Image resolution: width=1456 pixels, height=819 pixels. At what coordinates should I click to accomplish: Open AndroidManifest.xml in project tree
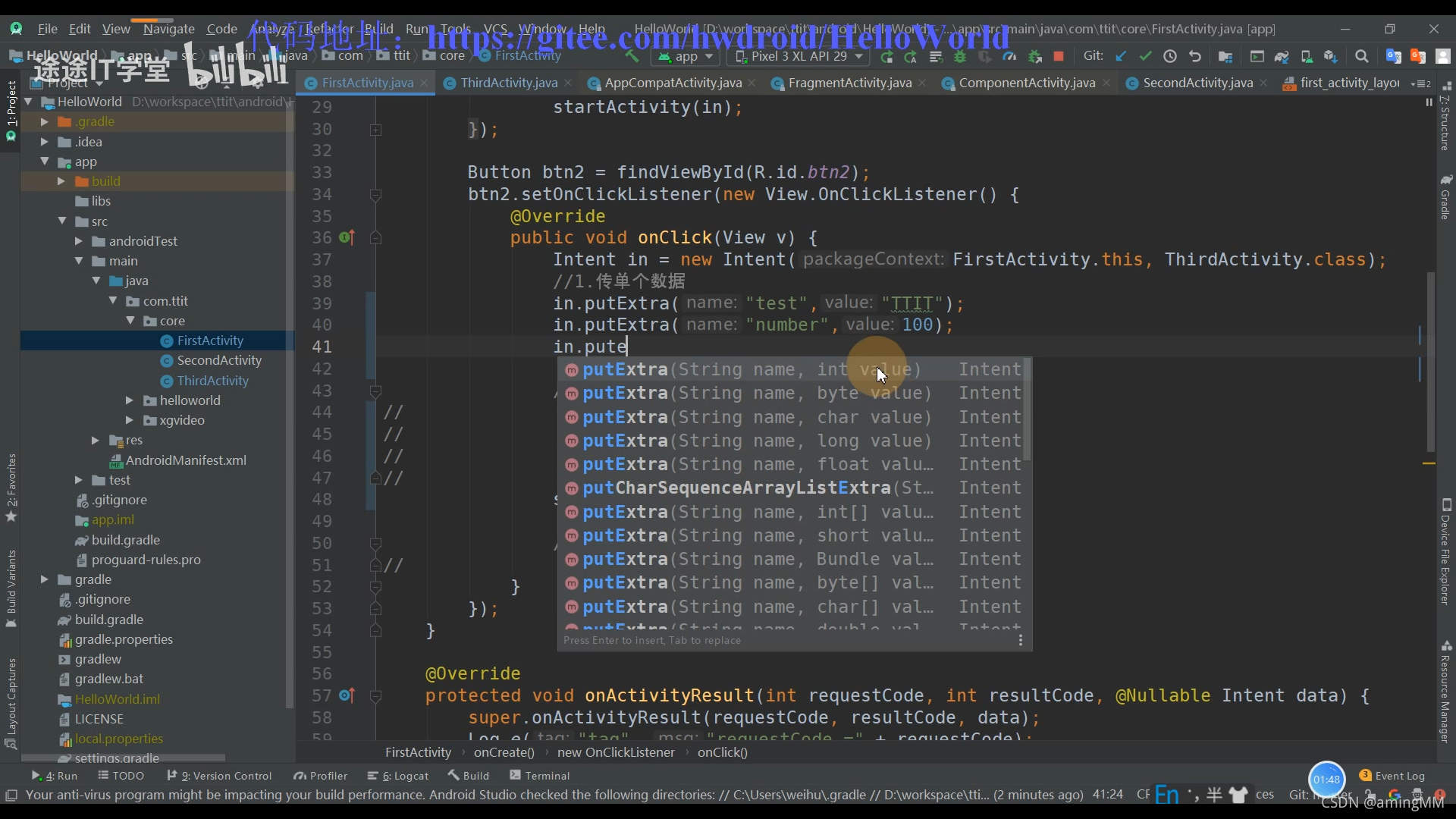pos(177,460)
